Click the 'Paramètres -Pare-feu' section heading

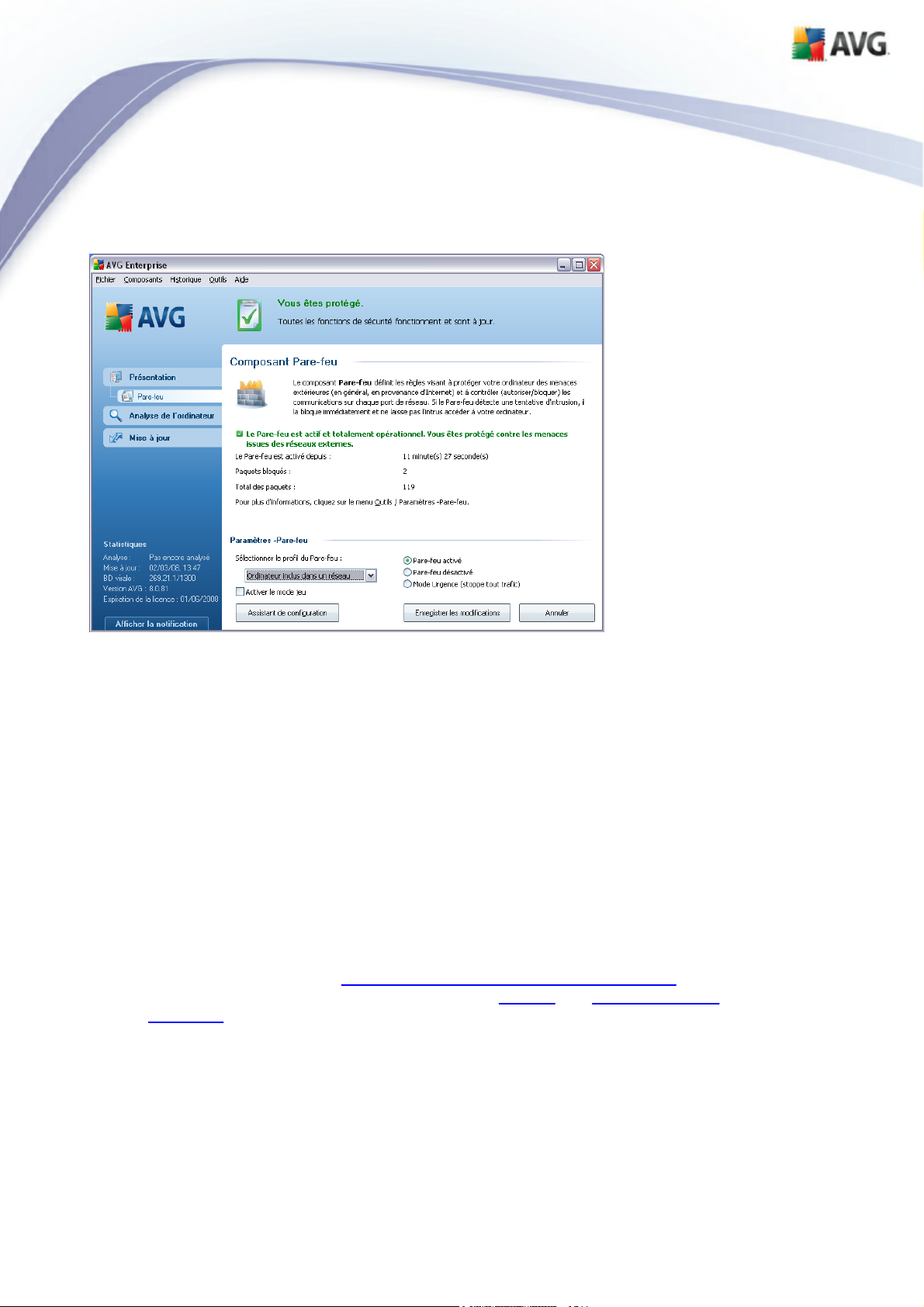click(x=268, y=540)
